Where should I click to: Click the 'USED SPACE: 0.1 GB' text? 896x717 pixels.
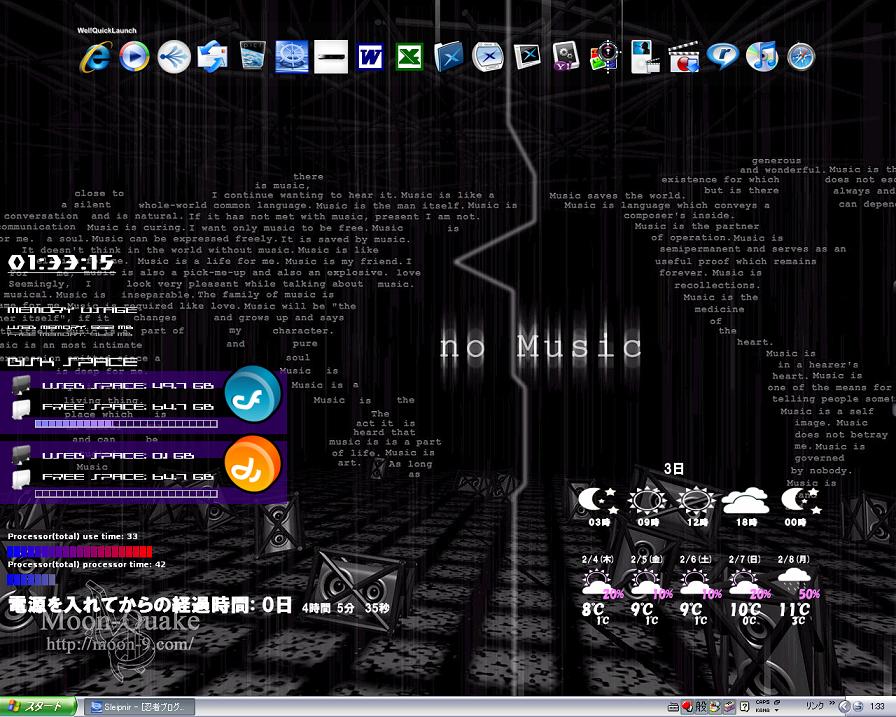coord(118,455)
